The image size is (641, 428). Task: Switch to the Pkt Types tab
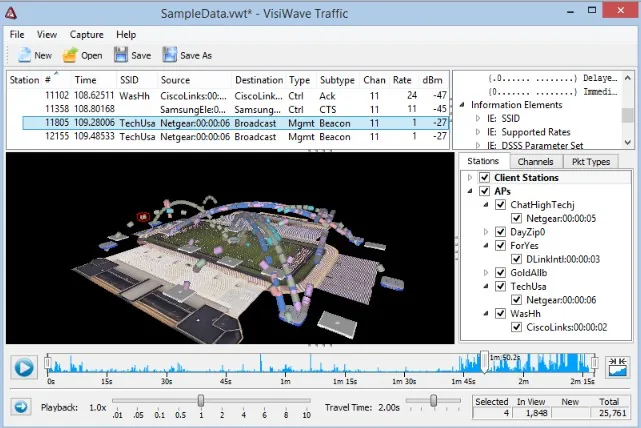(591, 161)
